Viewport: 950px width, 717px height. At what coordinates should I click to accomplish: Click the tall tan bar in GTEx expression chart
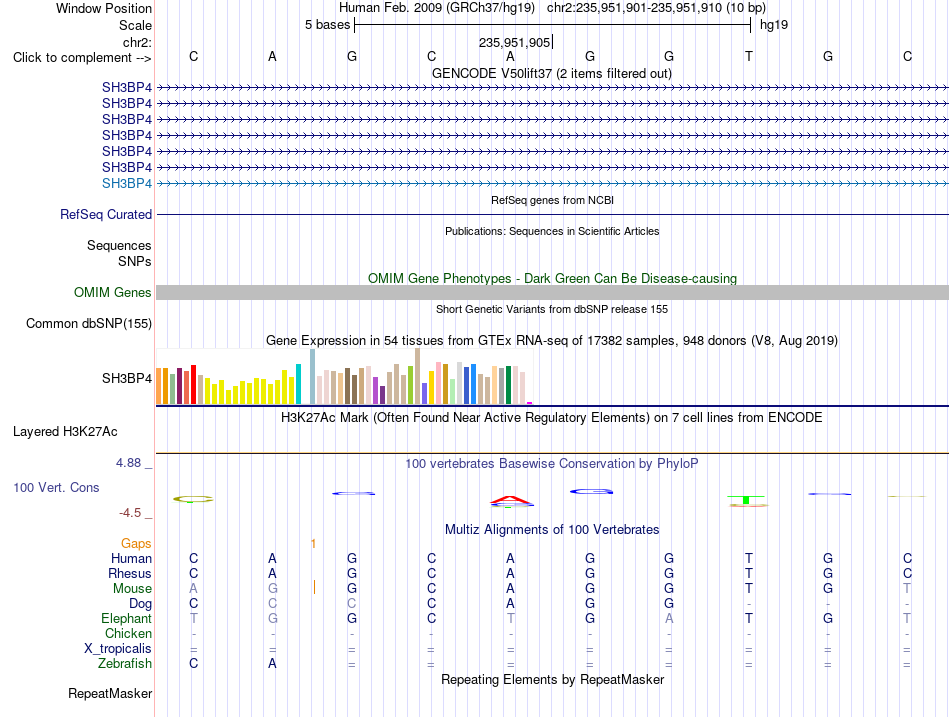click(x=417, y=376)
